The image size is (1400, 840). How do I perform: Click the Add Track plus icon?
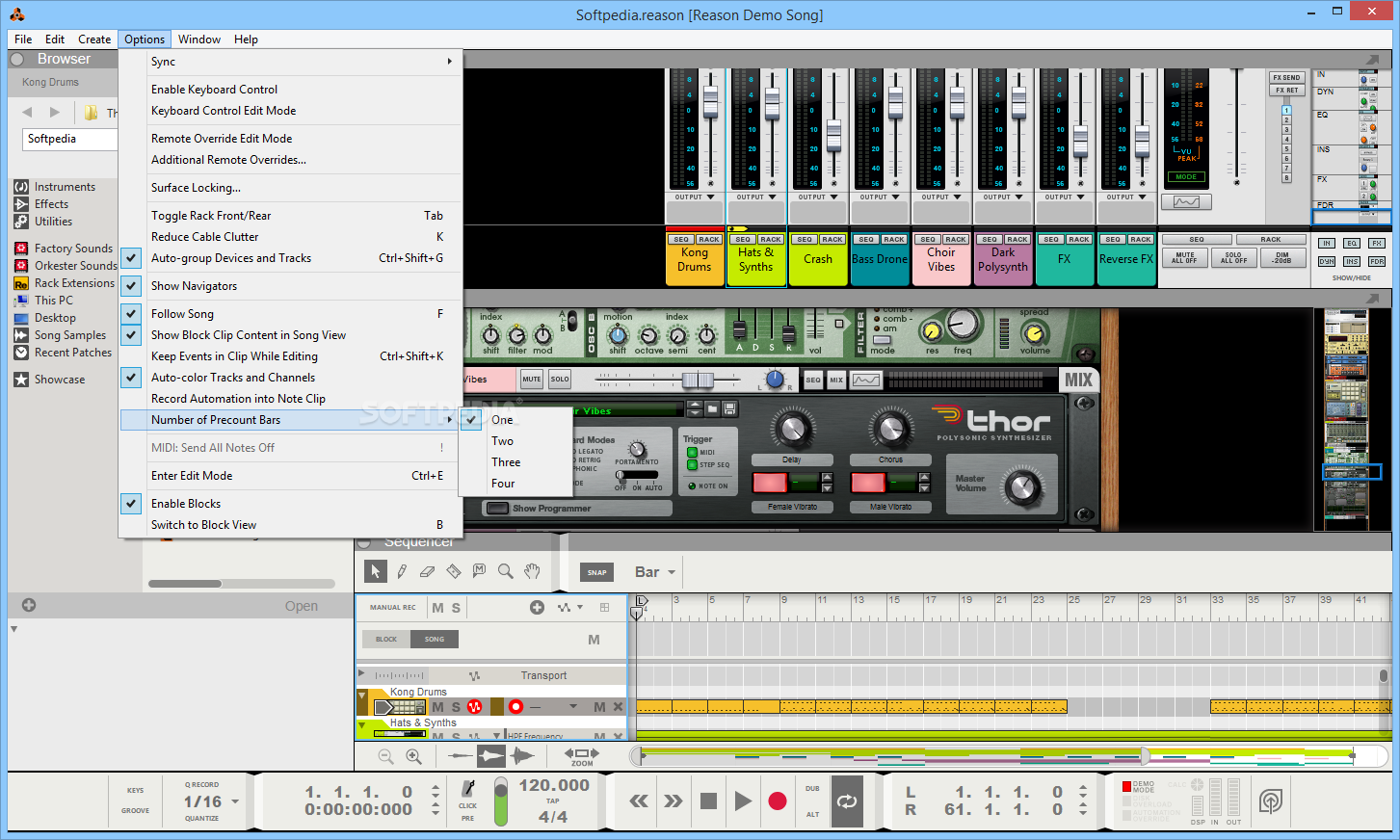537,607
